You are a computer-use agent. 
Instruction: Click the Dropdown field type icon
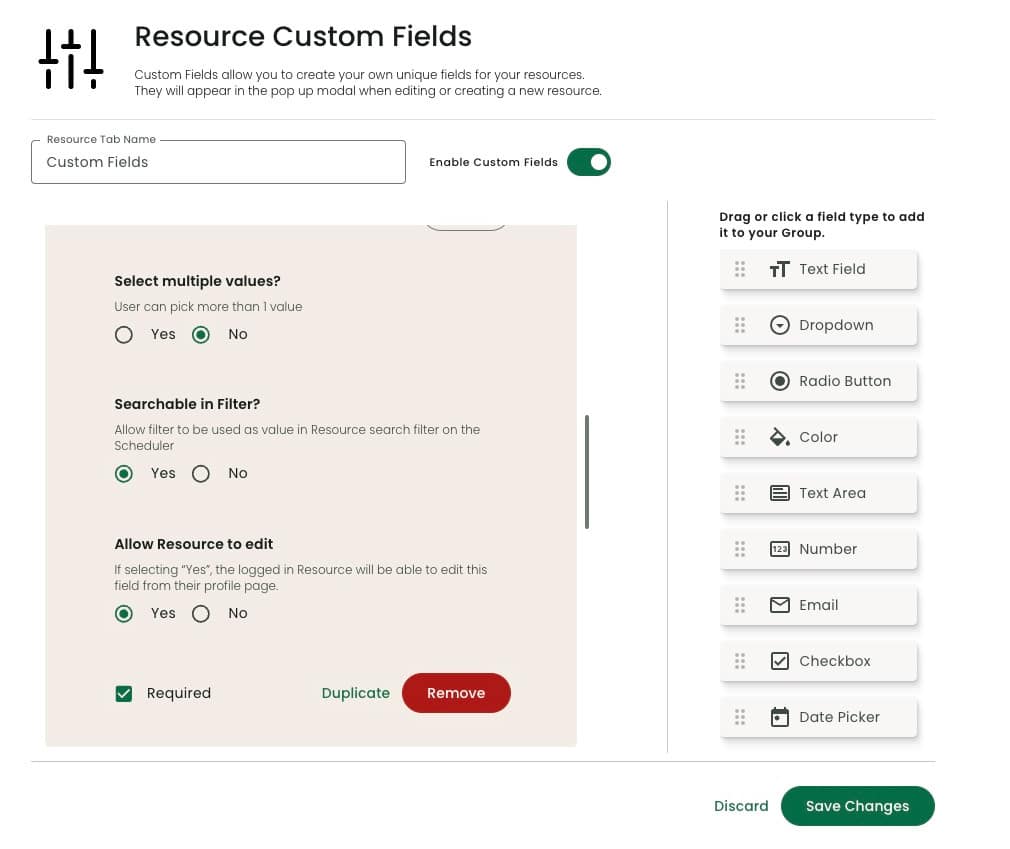pos(780,325)
